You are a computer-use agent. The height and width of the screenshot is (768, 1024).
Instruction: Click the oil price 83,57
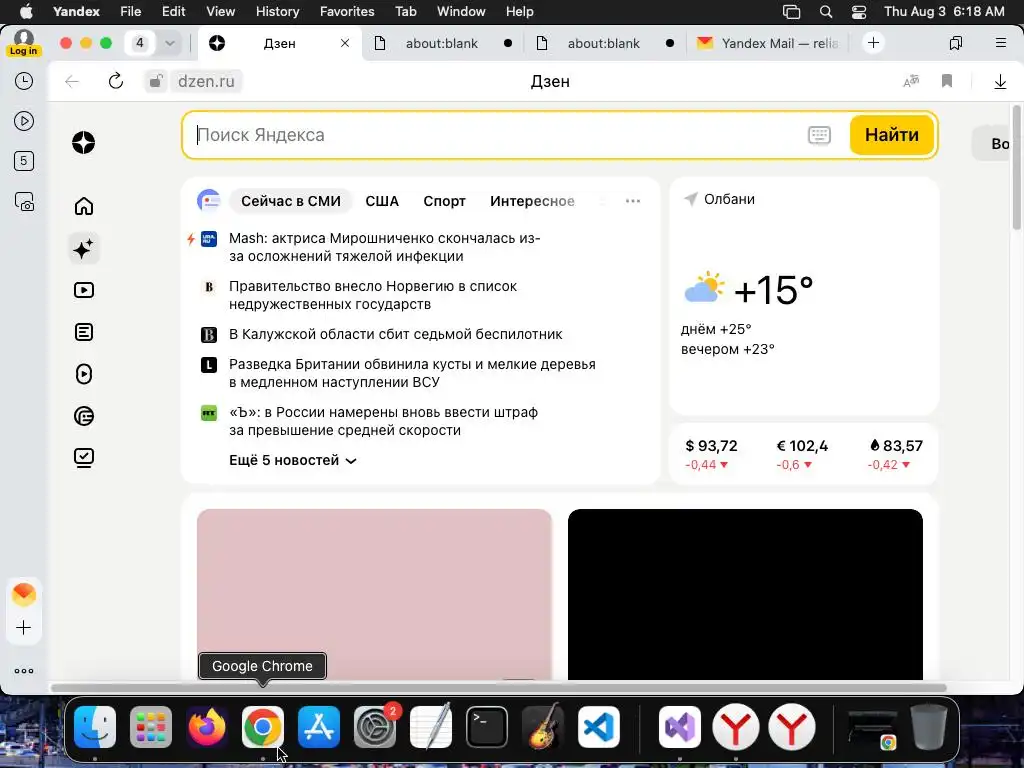pyautogui.click(x=895, y=446)
